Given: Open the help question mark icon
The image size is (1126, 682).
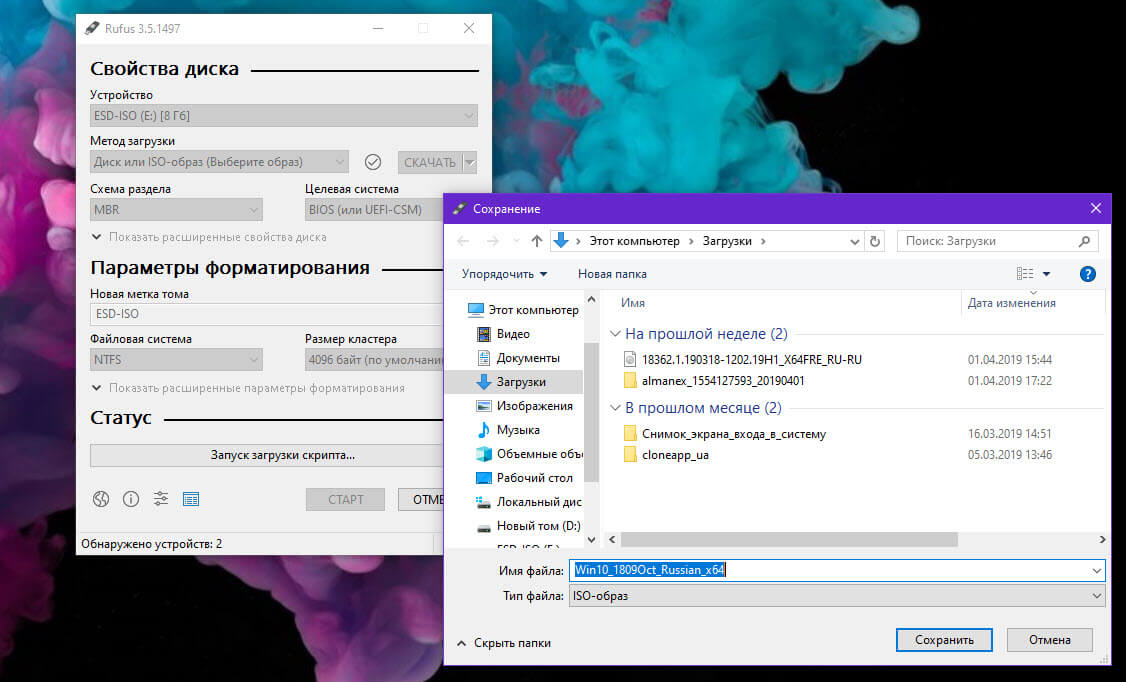Looking at the screenshot, I should [1087, 274].
